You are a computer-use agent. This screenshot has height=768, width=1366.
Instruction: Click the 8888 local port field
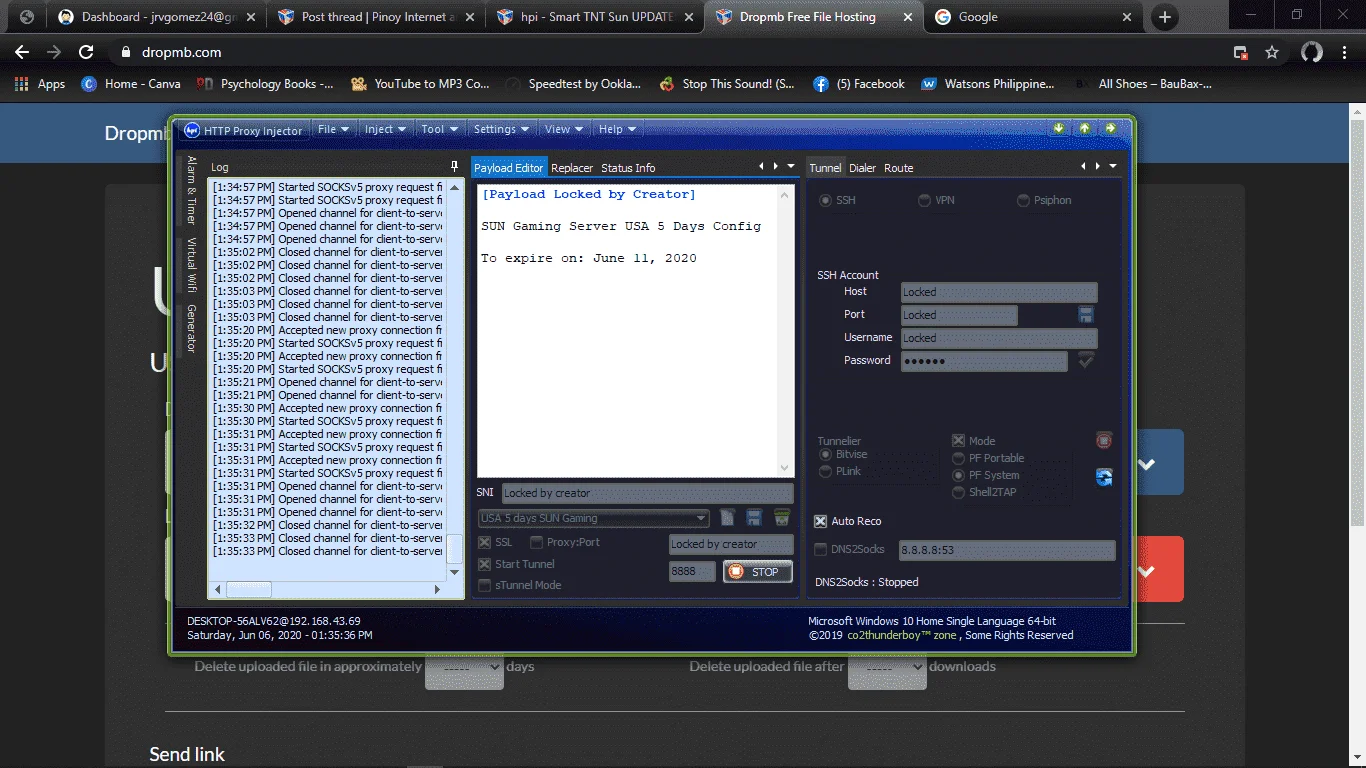coord(692,572)
